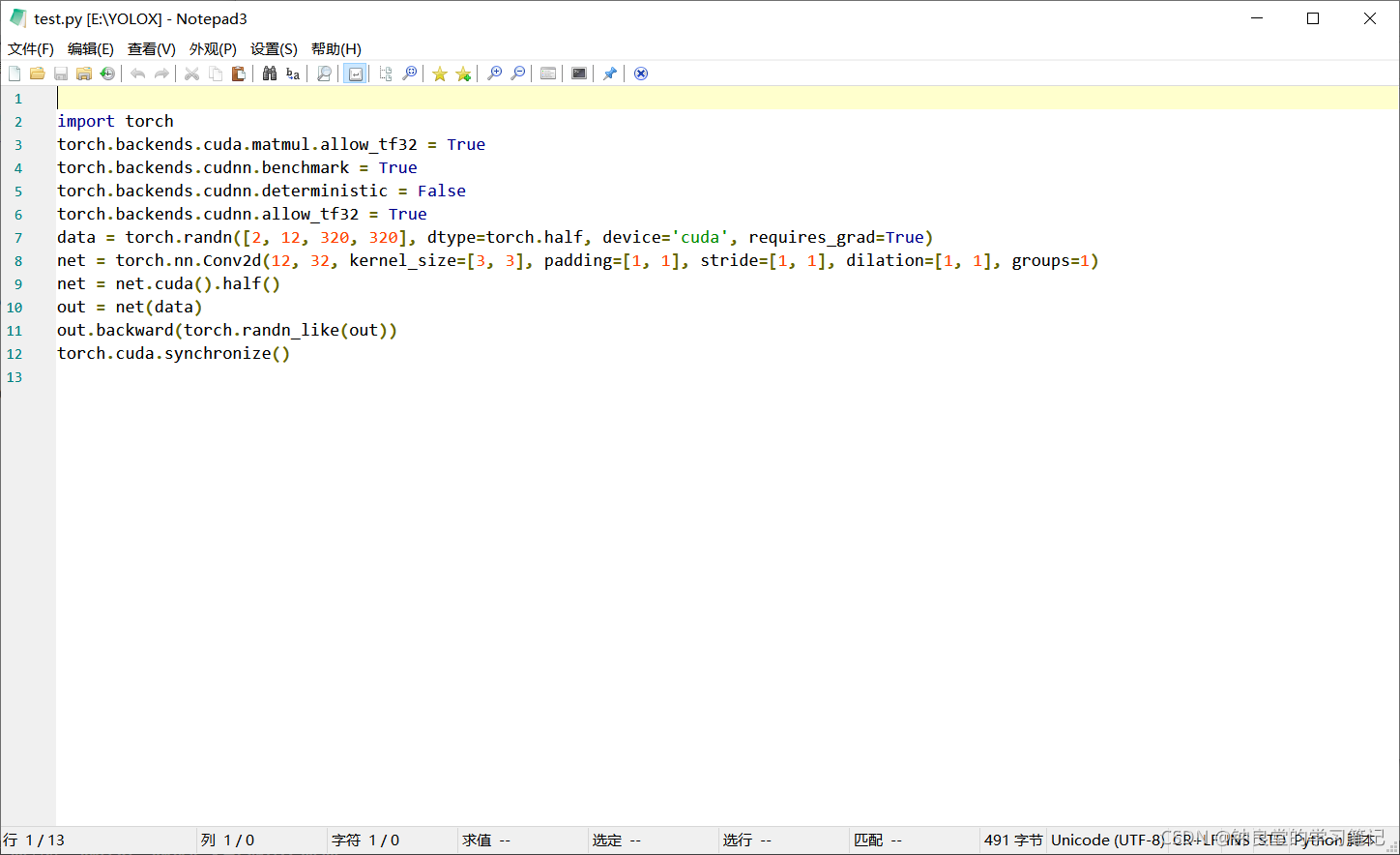This screenshot has height=855, width=1400.
Task: Save the file with the floppy icon
Action: tap(61, 74)
